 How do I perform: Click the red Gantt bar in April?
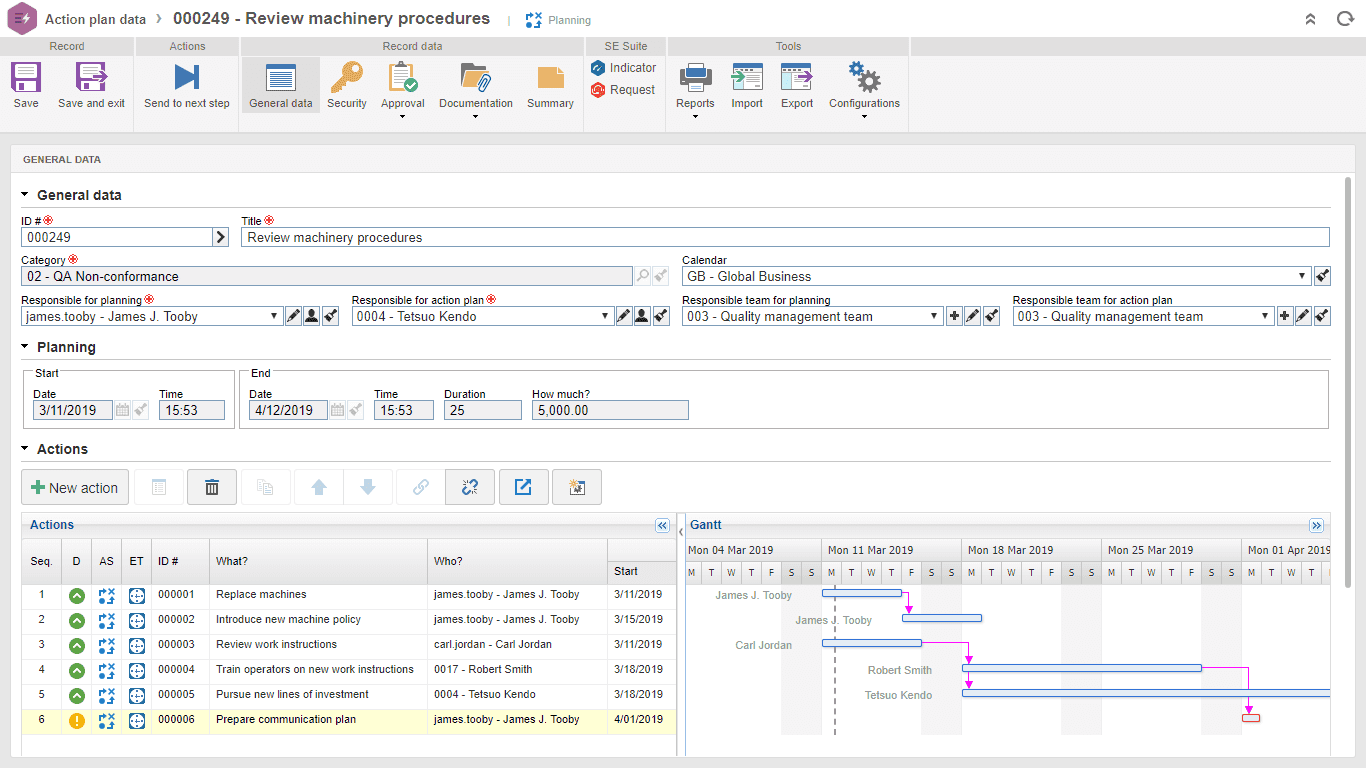point(1251,718)
